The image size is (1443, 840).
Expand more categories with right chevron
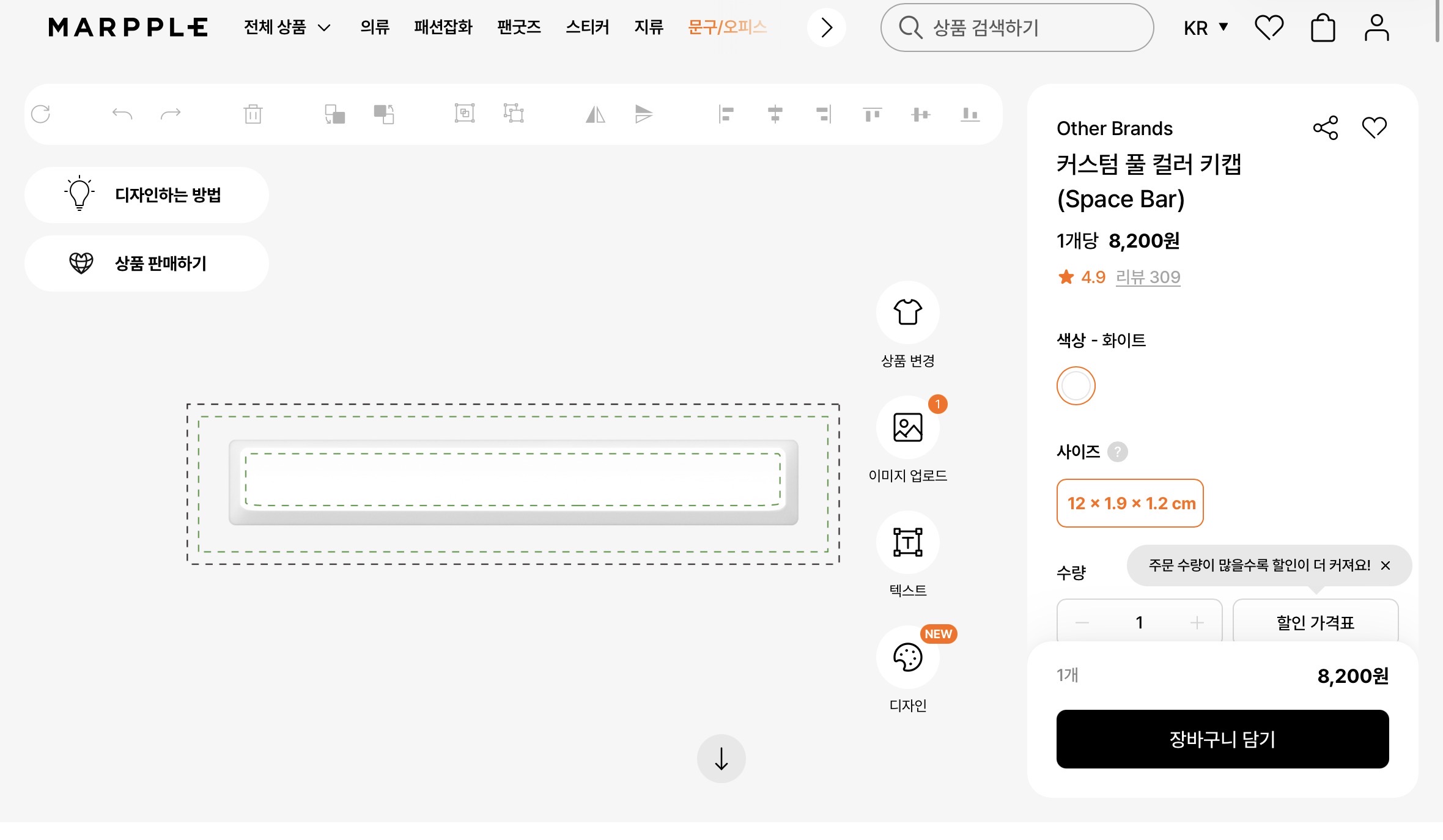click(826, 28)
